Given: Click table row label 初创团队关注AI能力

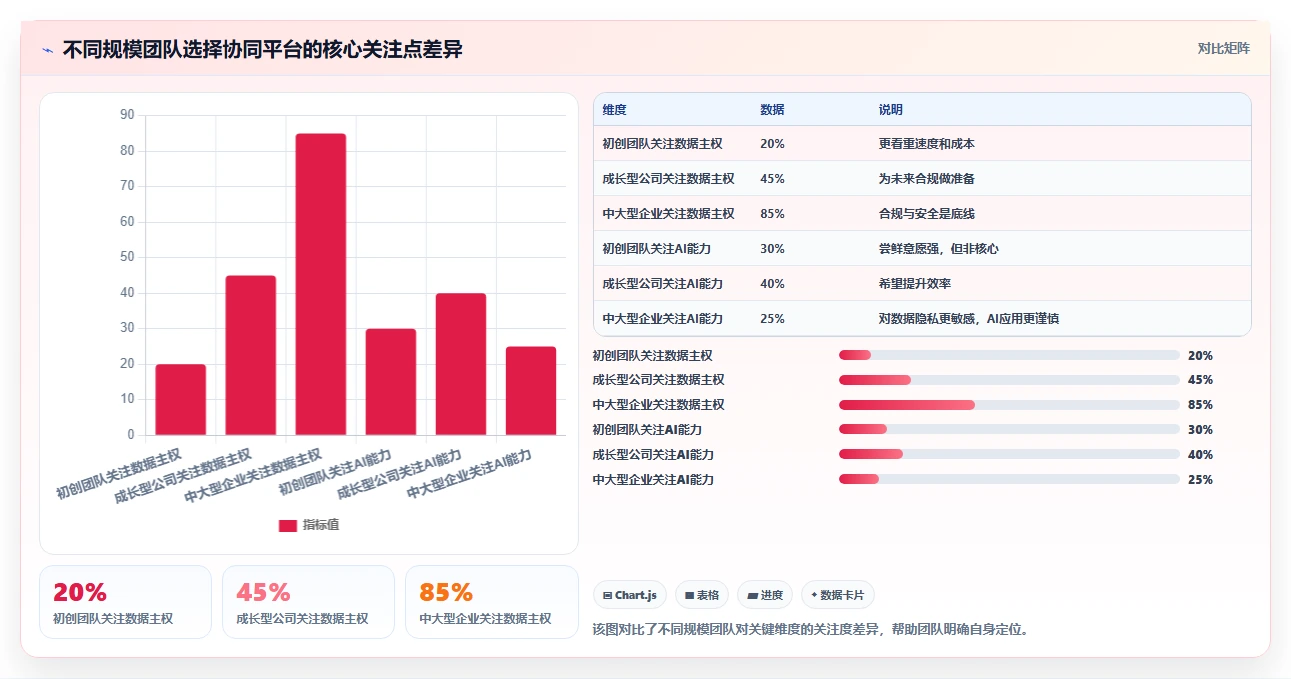Looking at the screenshot, I should 657,249.
